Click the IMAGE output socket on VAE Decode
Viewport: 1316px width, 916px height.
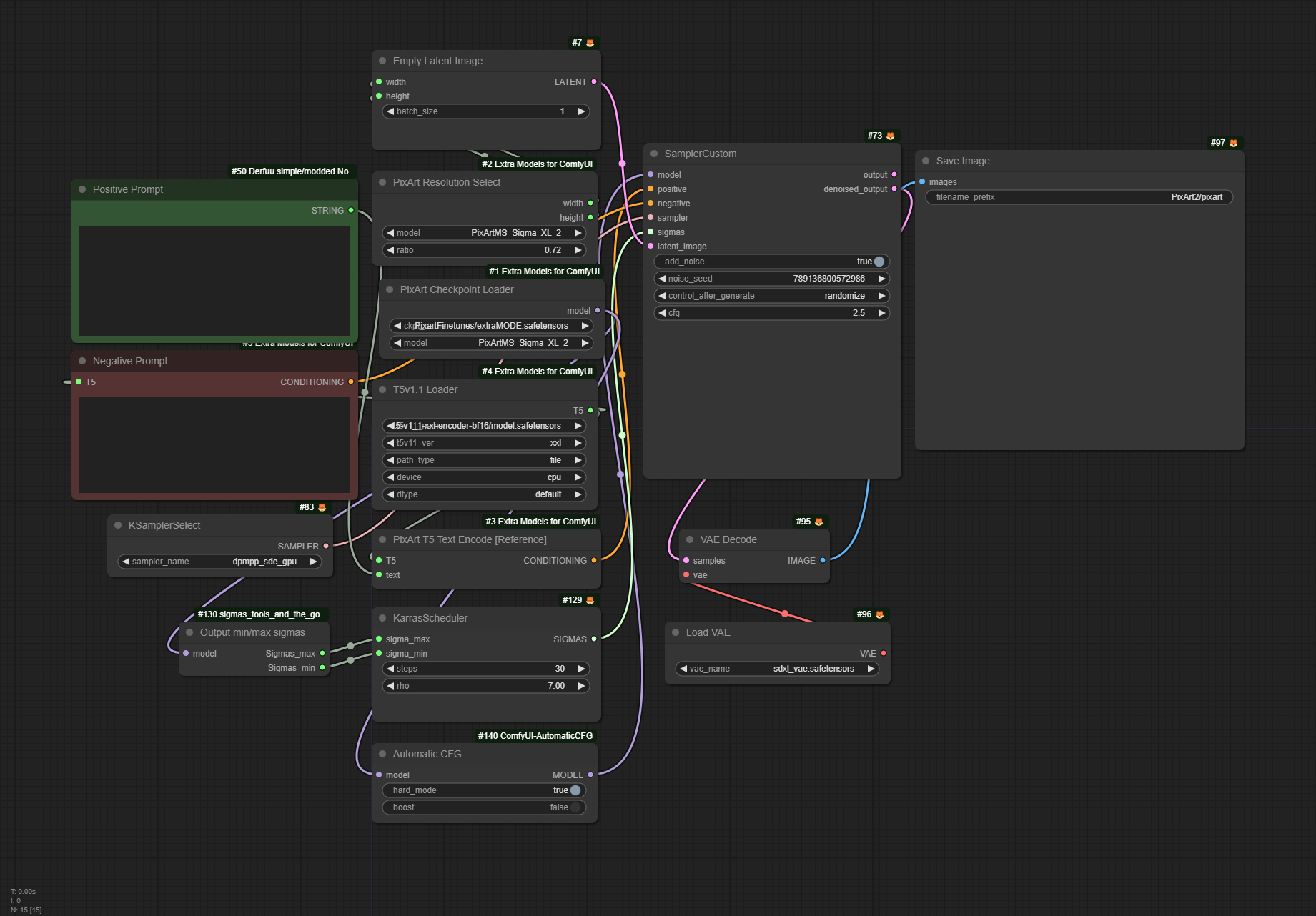(x=823, y=560)
